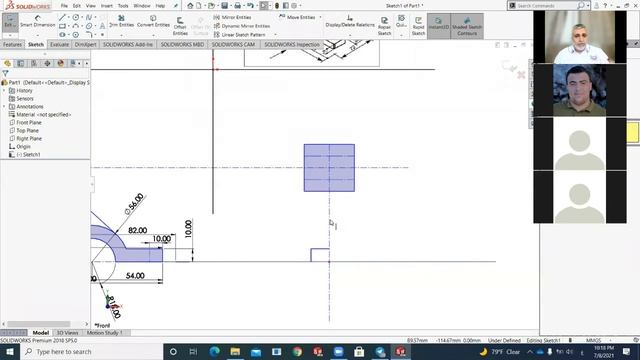The image size is (640, 360).
Task: Click Move Entities command
Action: pyautogui.click(x=297, y=17)
